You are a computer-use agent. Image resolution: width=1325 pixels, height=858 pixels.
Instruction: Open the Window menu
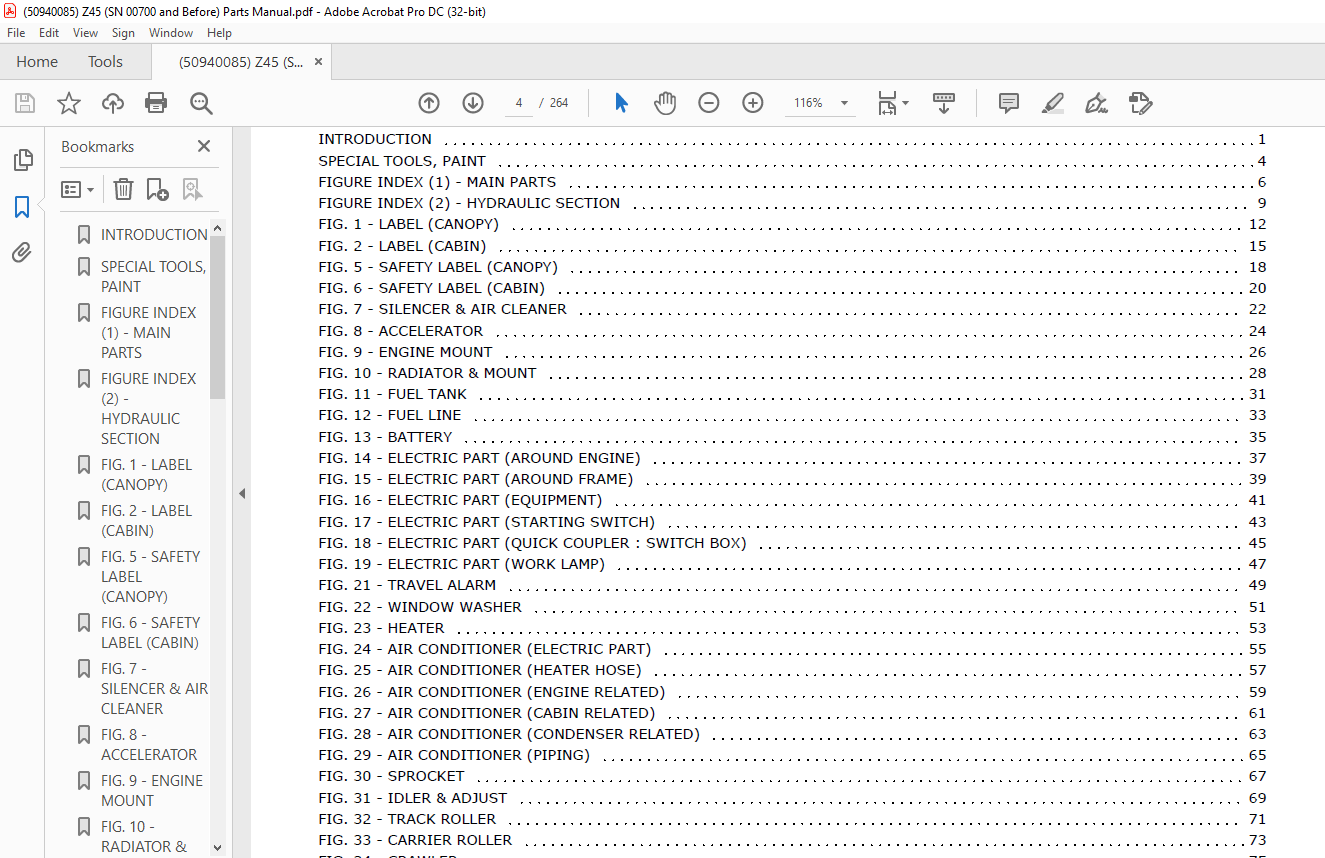[x=171, y=33]
